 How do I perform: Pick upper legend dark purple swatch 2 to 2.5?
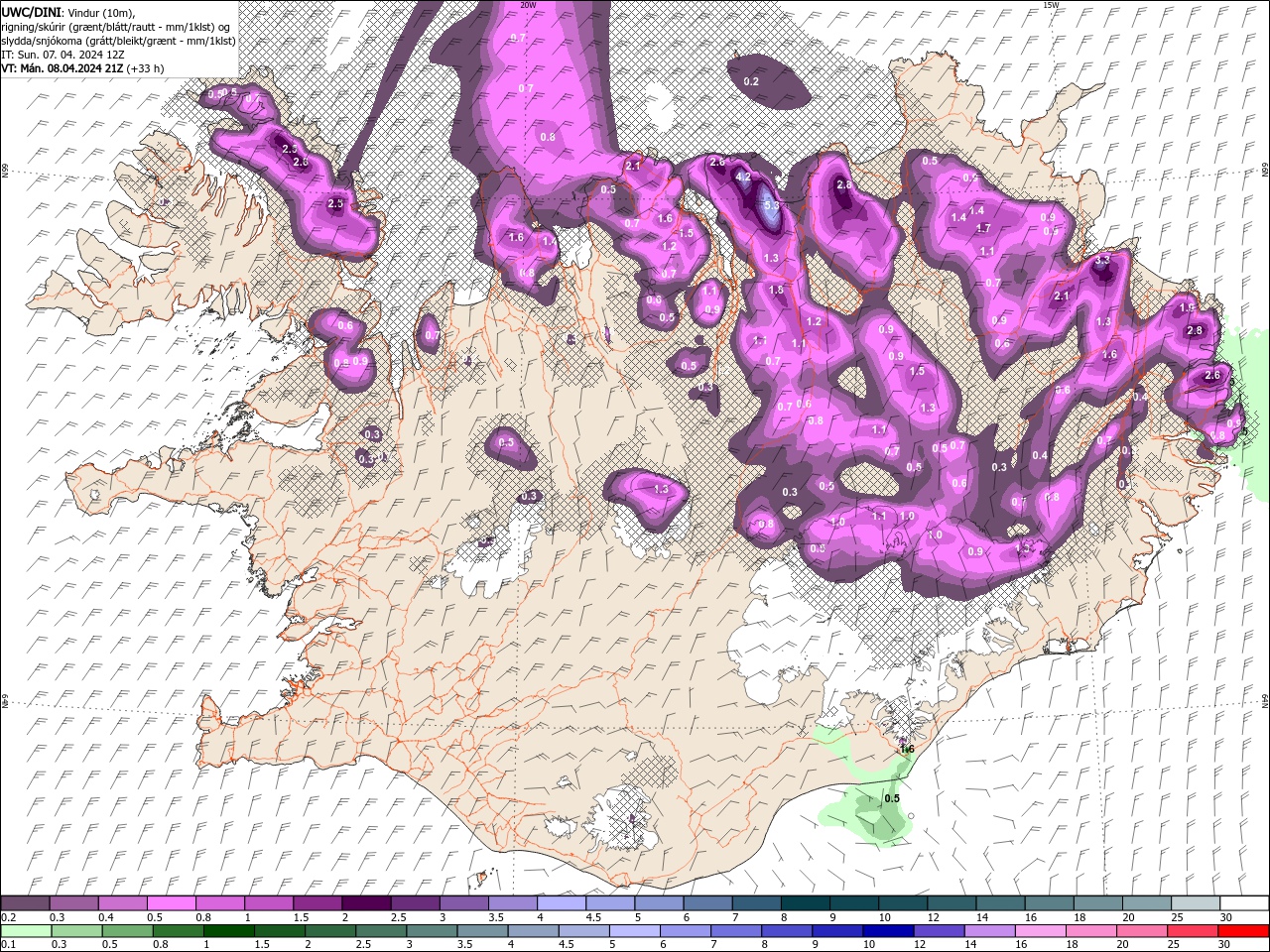click(366, 903)
